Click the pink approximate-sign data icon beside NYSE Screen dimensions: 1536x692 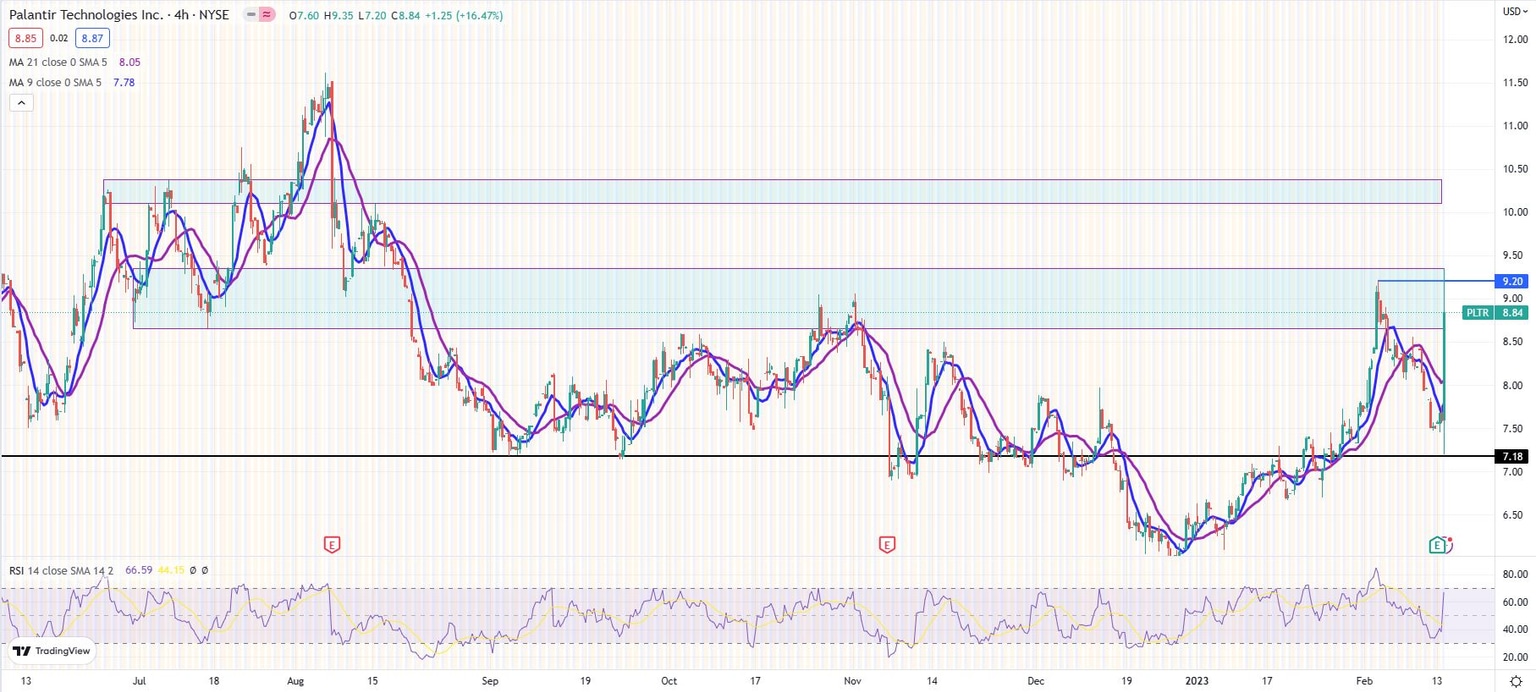266,15
